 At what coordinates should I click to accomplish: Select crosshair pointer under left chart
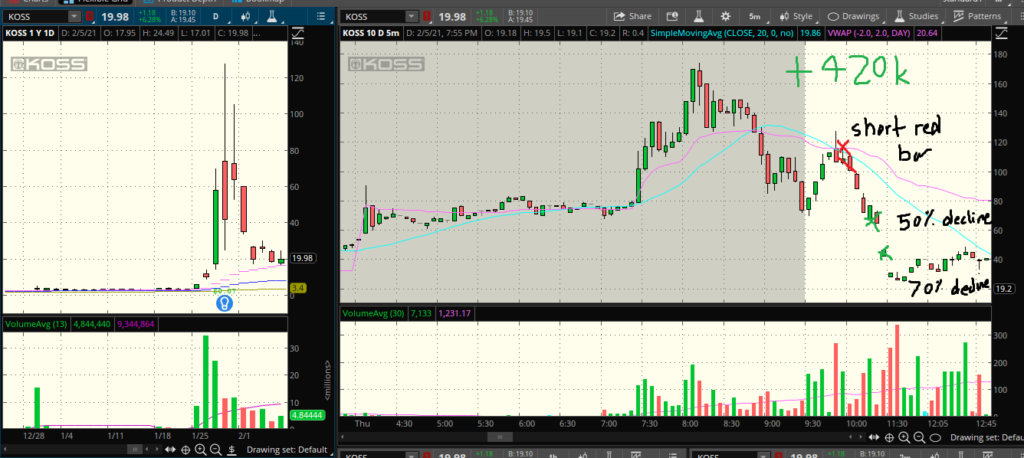click(185, 450)
